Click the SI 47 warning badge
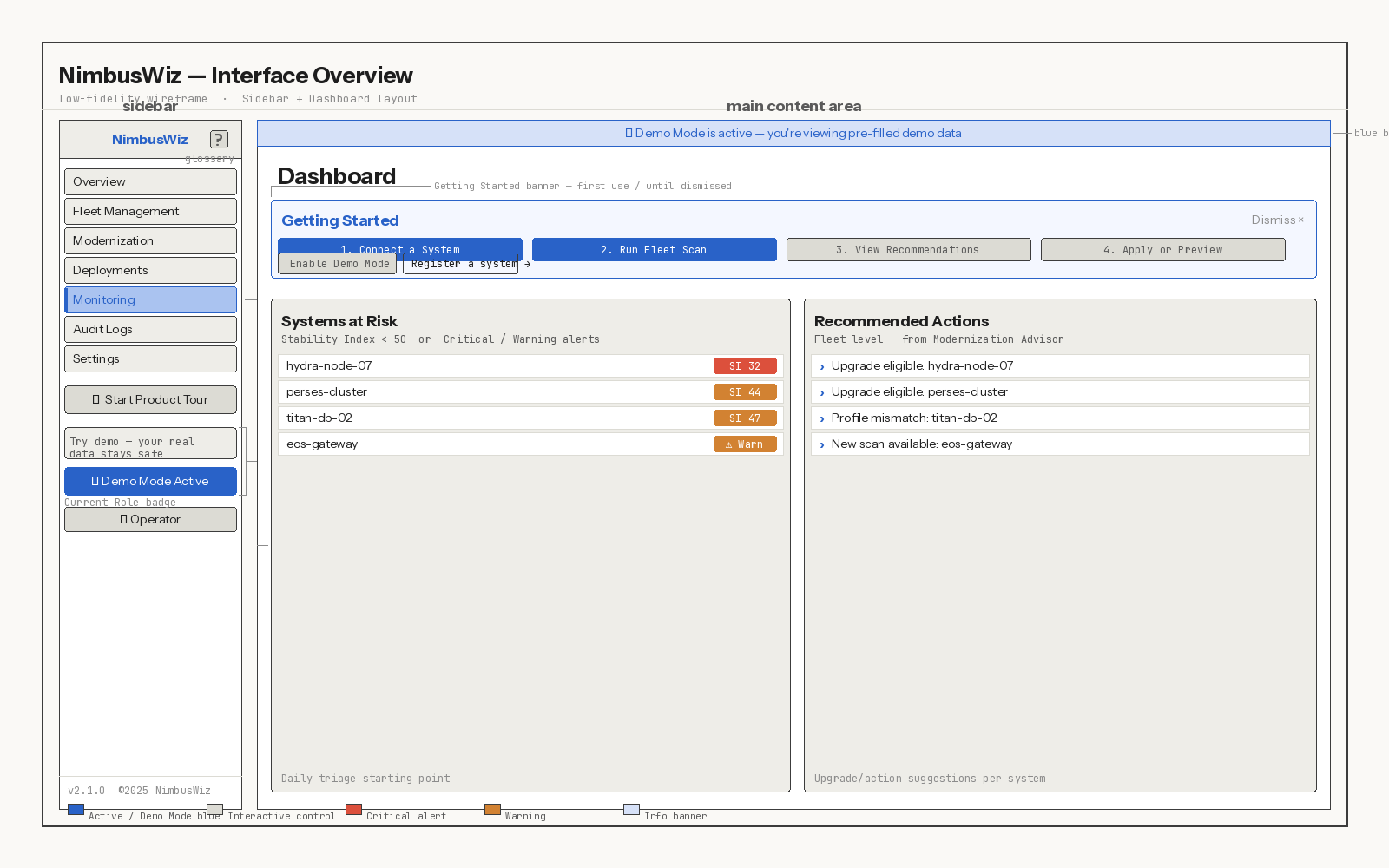Viewport: 1389px width, 868px height. coord(745,418)
